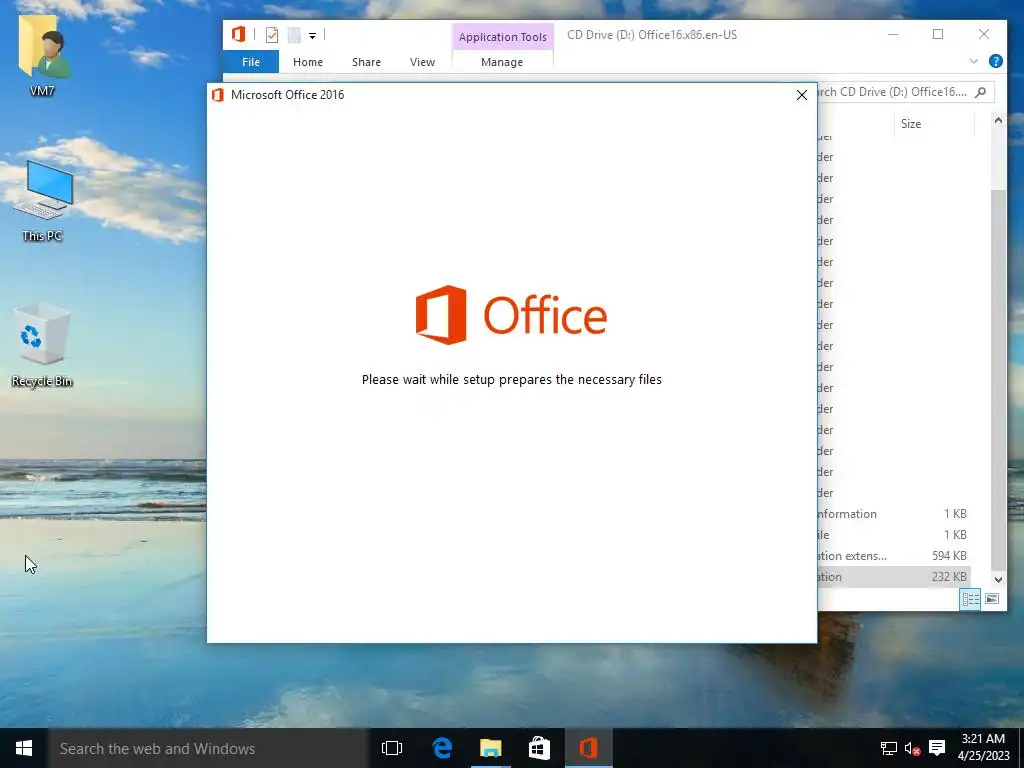Switch to the Share ribbon tab

click(366, 62)
